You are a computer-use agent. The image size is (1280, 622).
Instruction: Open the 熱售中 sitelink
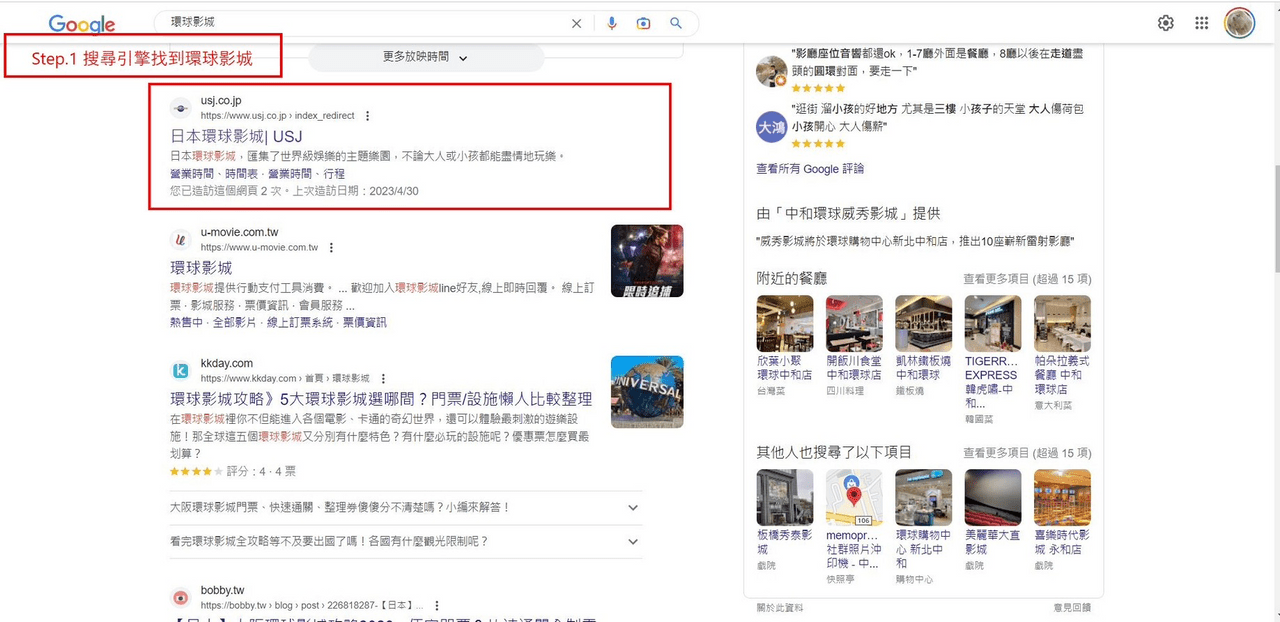(186, 322)
